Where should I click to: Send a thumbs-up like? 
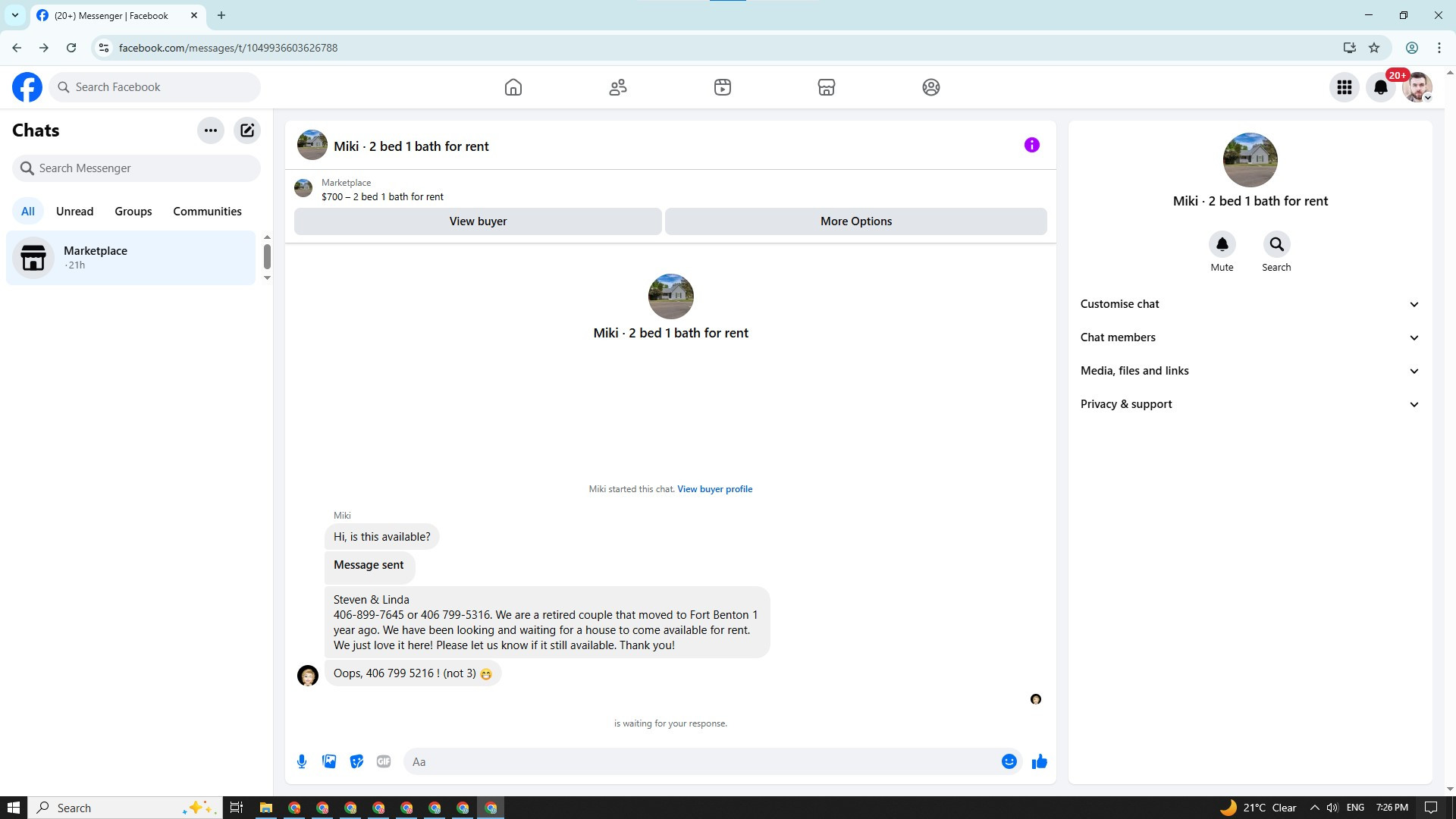pos(1039,761)
